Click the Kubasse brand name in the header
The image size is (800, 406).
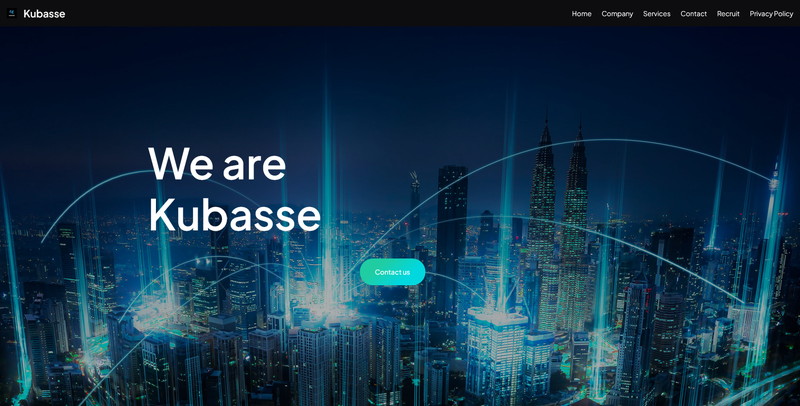tap(44, 14)
